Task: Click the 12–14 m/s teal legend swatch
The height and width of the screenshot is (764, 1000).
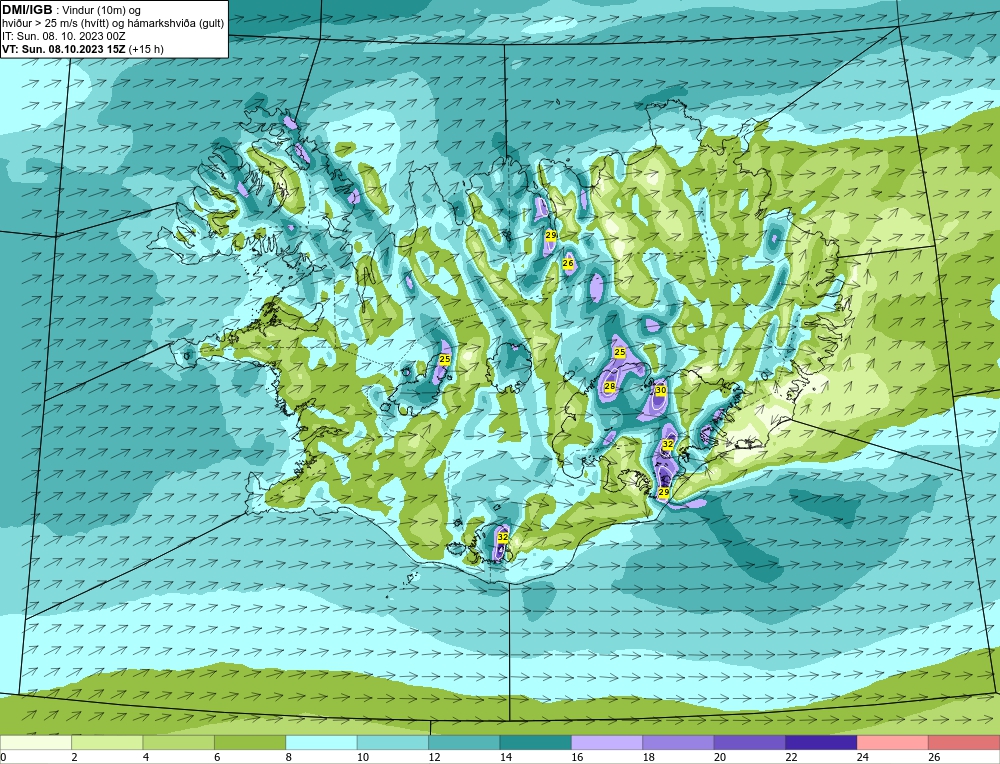Action: (x=464, y=742)
